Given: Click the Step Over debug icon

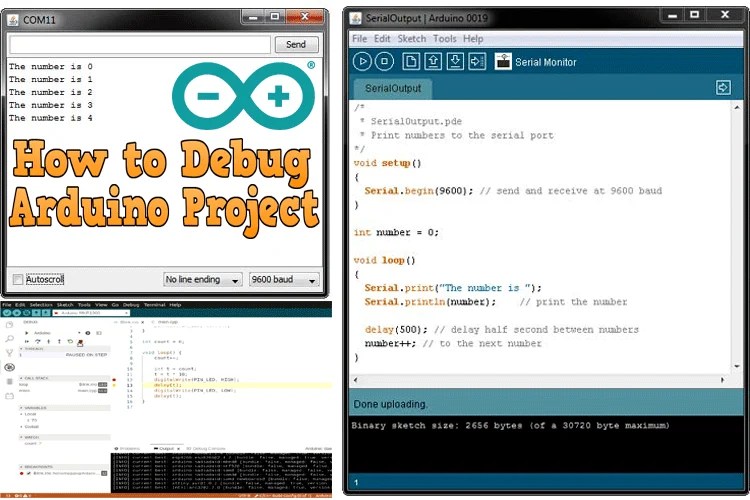Looking at the screenshot, I should (38, 341).
